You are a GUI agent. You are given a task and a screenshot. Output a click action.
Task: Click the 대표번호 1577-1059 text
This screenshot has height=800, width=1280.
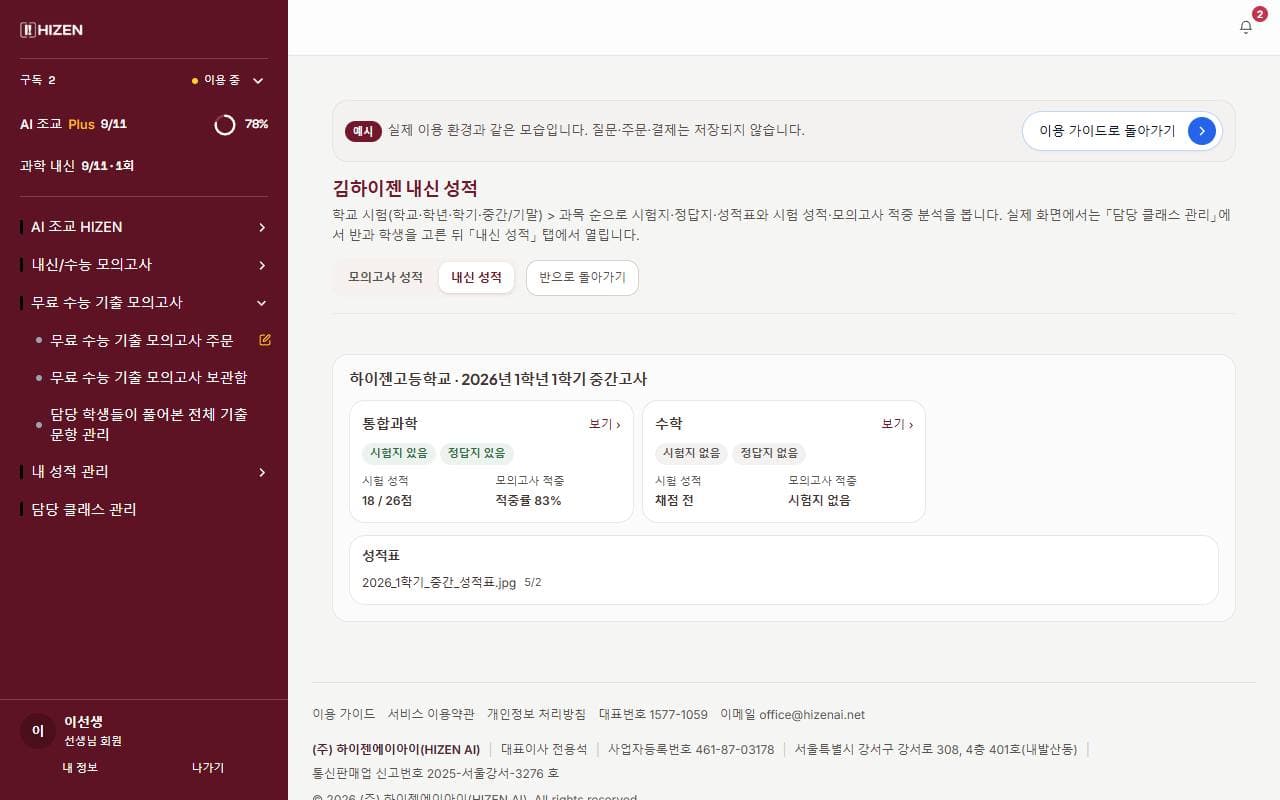pyautogui.click(x=653, y=714)
